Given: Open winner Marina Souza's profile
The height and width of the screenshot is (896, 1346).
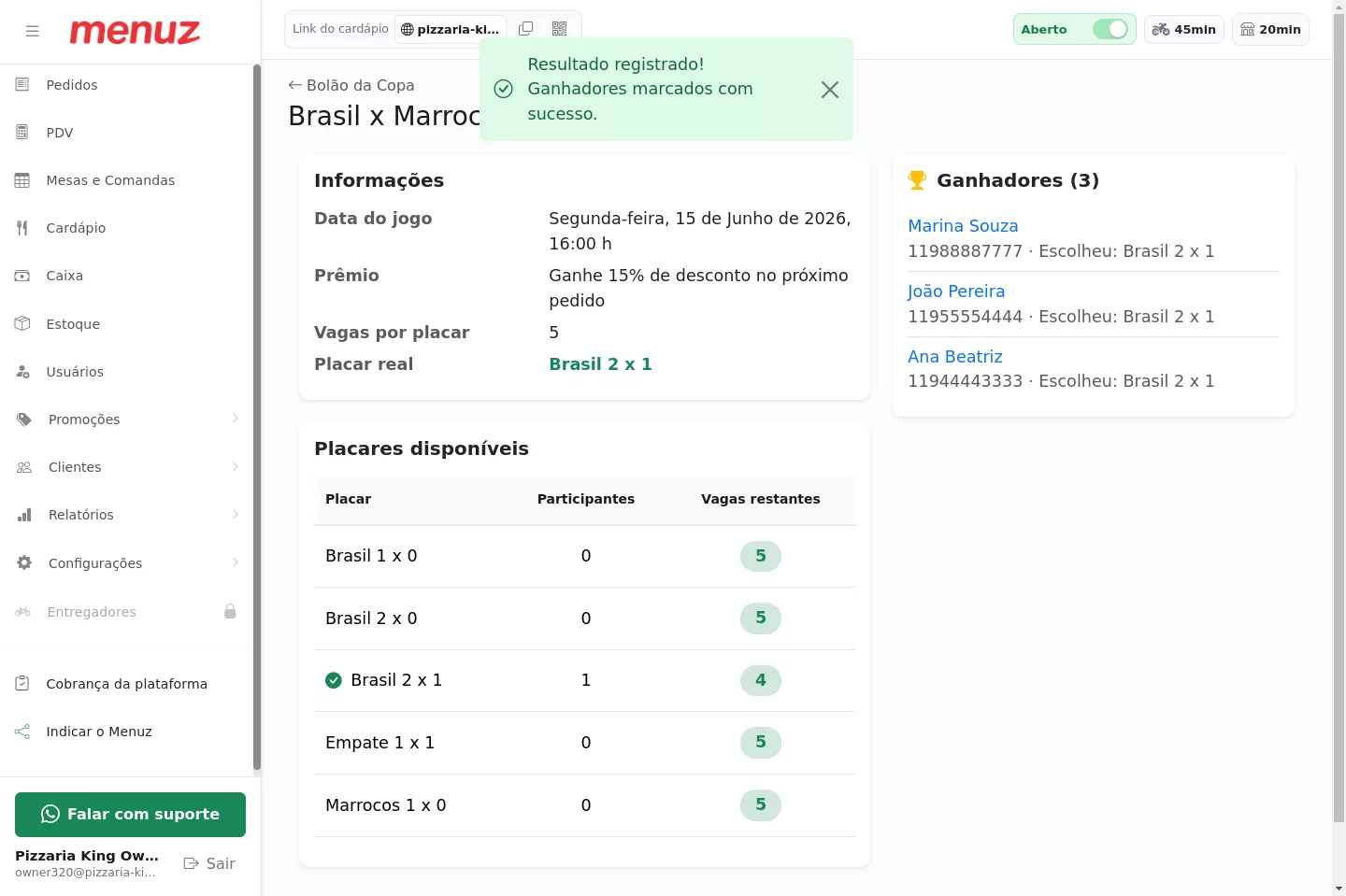Looking at the screenshot, I should coord(963,225).
